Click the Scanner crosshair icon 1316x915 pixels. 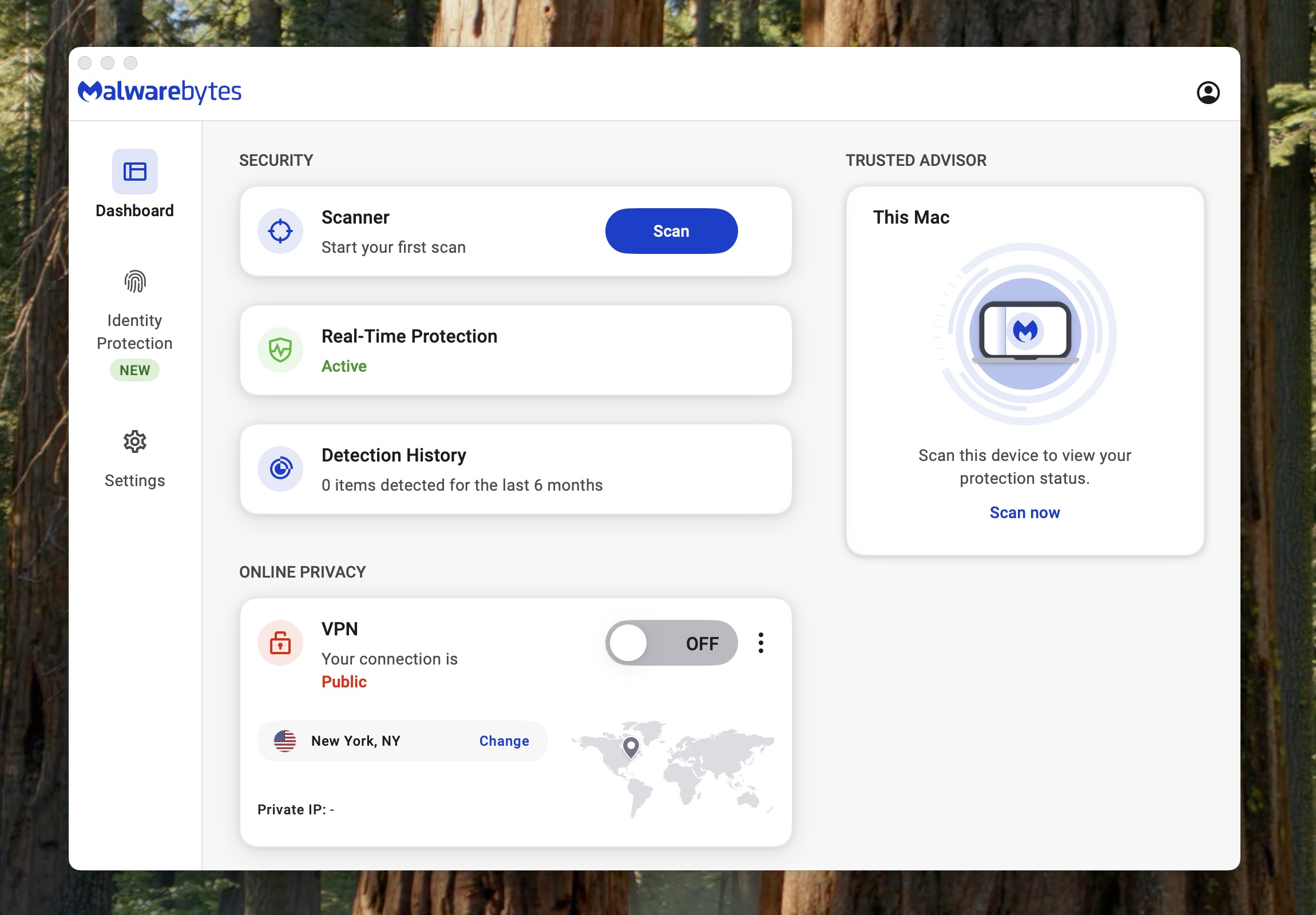pos(280,231)
